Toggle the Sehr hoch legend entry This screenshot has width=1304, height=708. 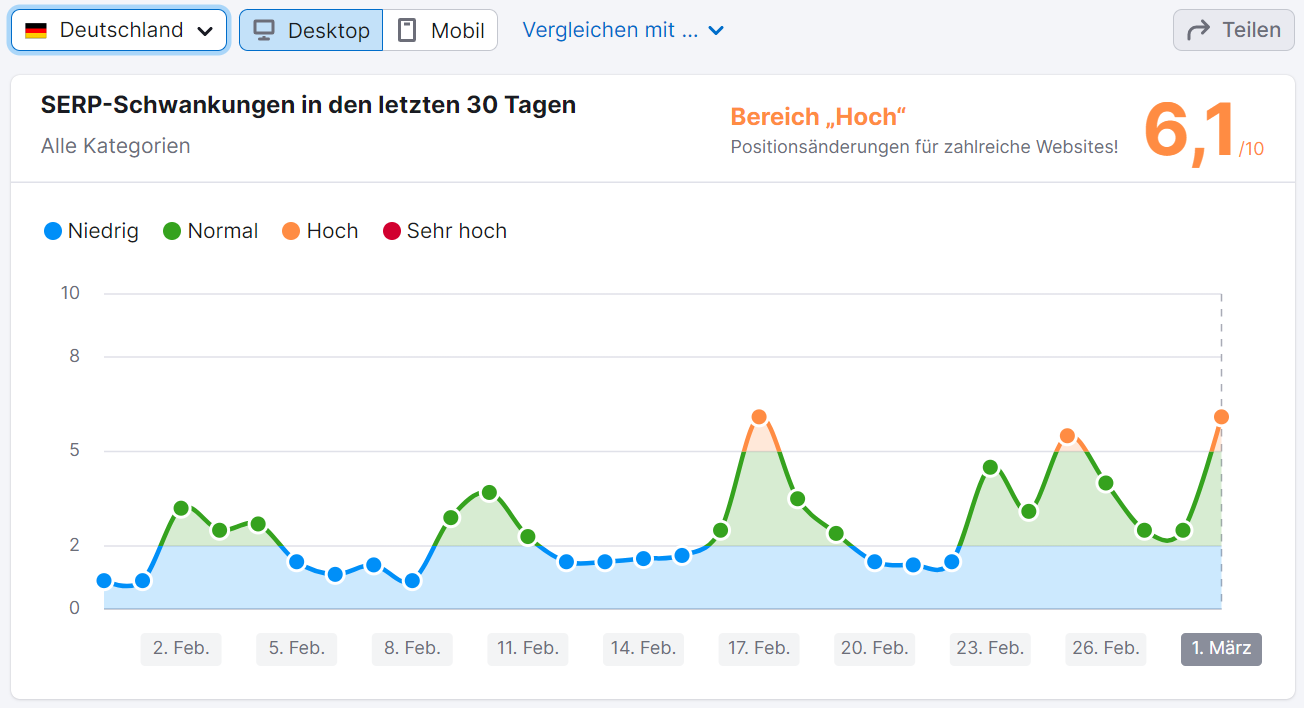444,231
